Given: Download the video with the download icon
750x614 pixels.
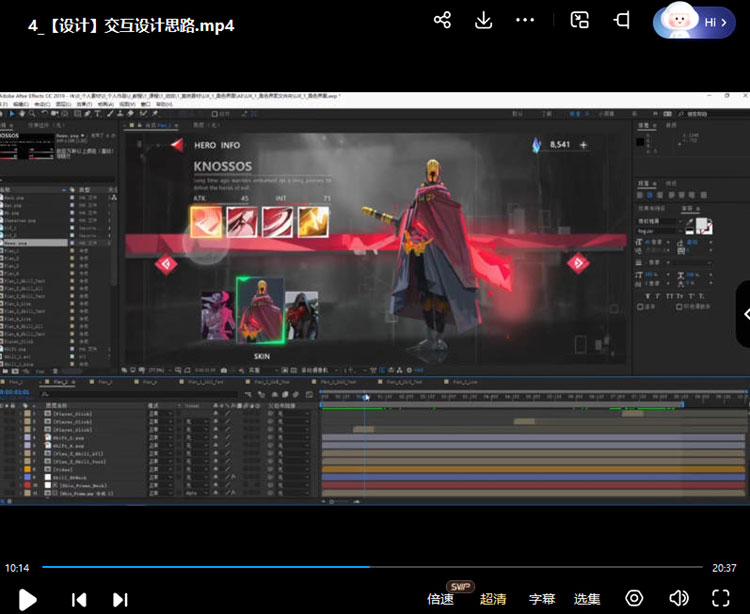Looking at the screenshot, I should coord(484,20).
